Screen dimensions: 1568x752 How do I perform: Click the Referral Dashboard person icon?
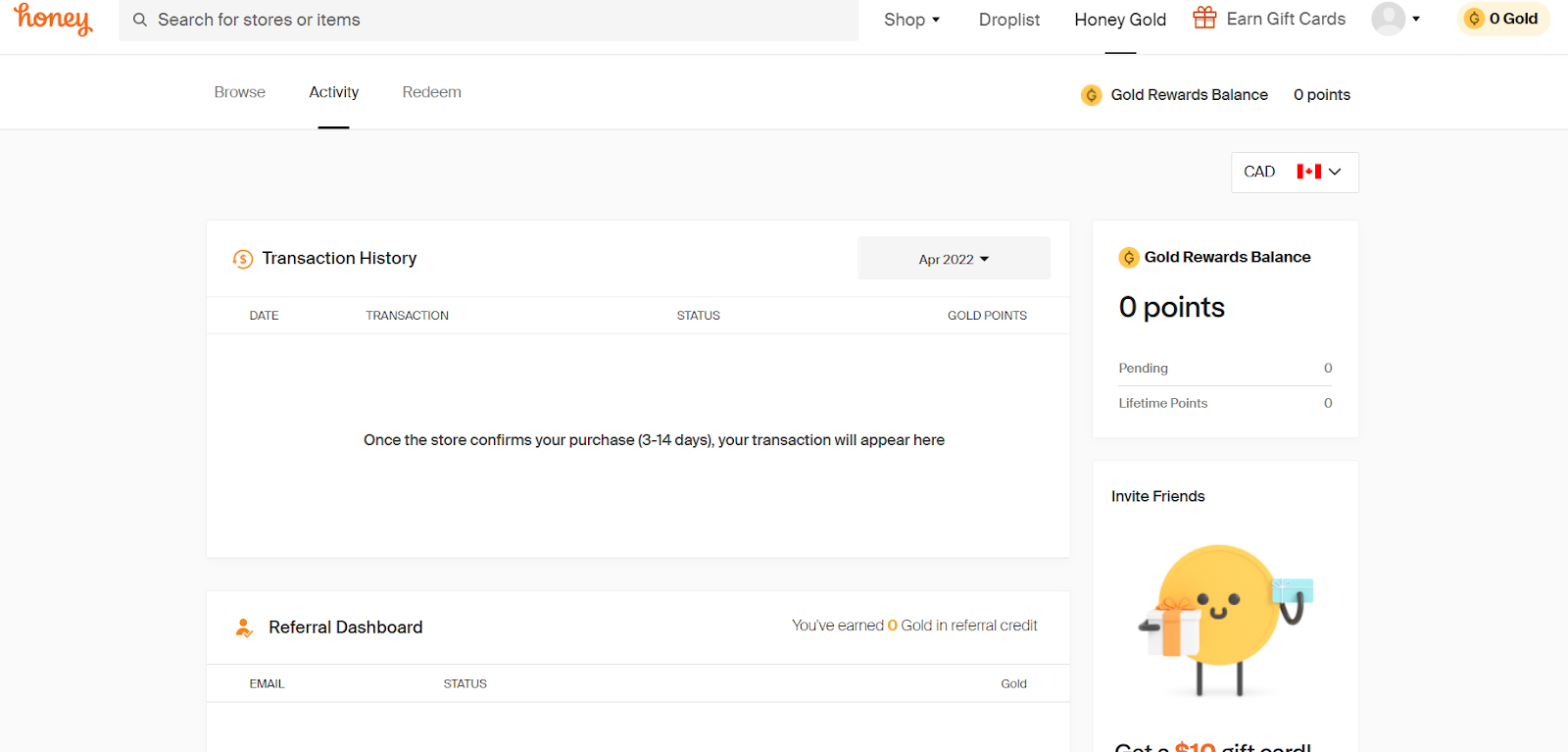tap(244, 627)
